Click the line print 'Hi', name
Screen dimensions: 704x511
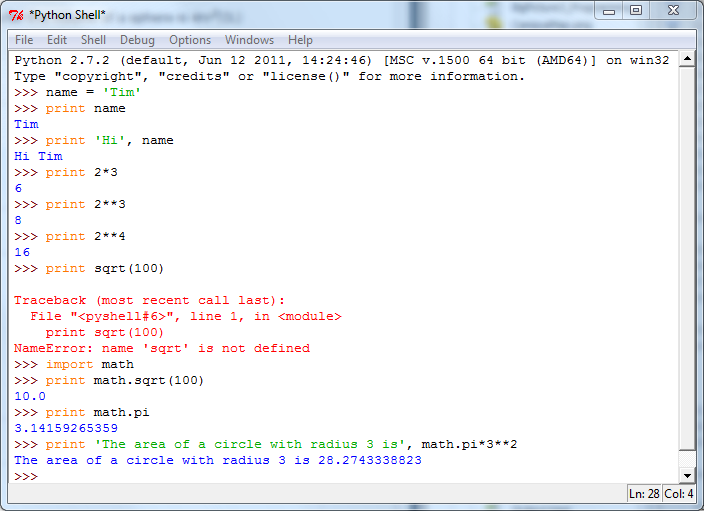click(93, 141)
